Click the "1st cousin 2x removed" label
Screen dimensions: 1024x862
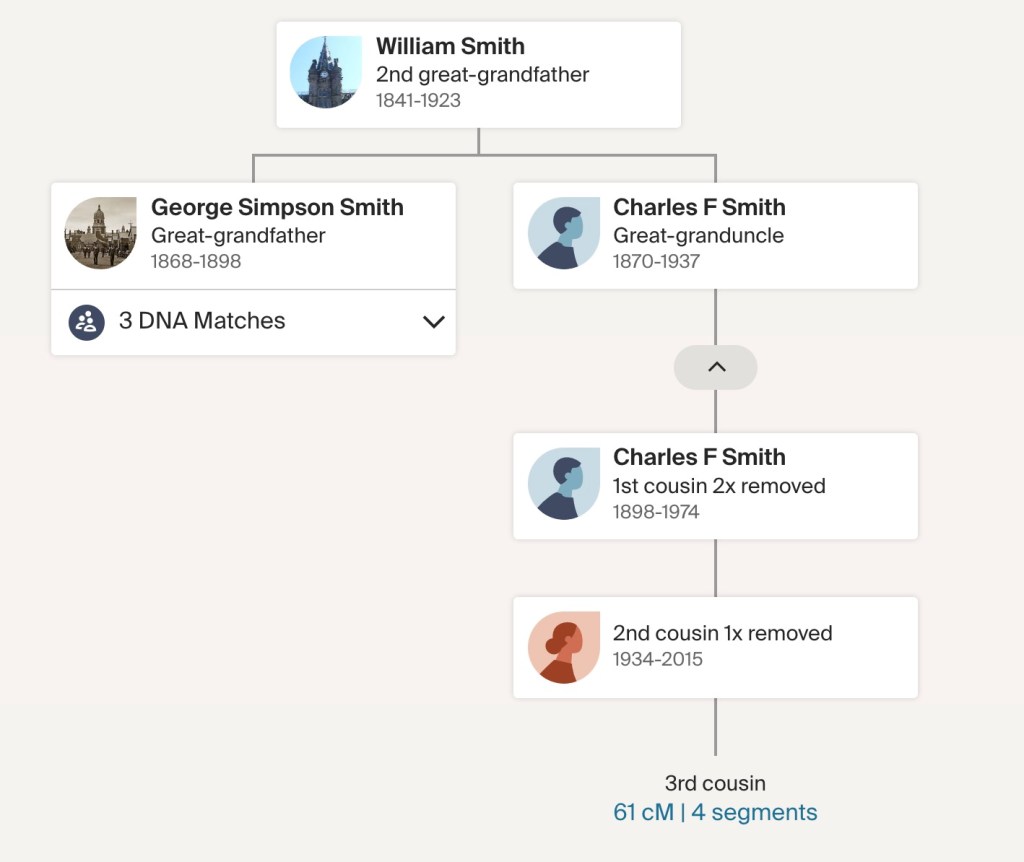pyautogui.click(x=719, y=486)
